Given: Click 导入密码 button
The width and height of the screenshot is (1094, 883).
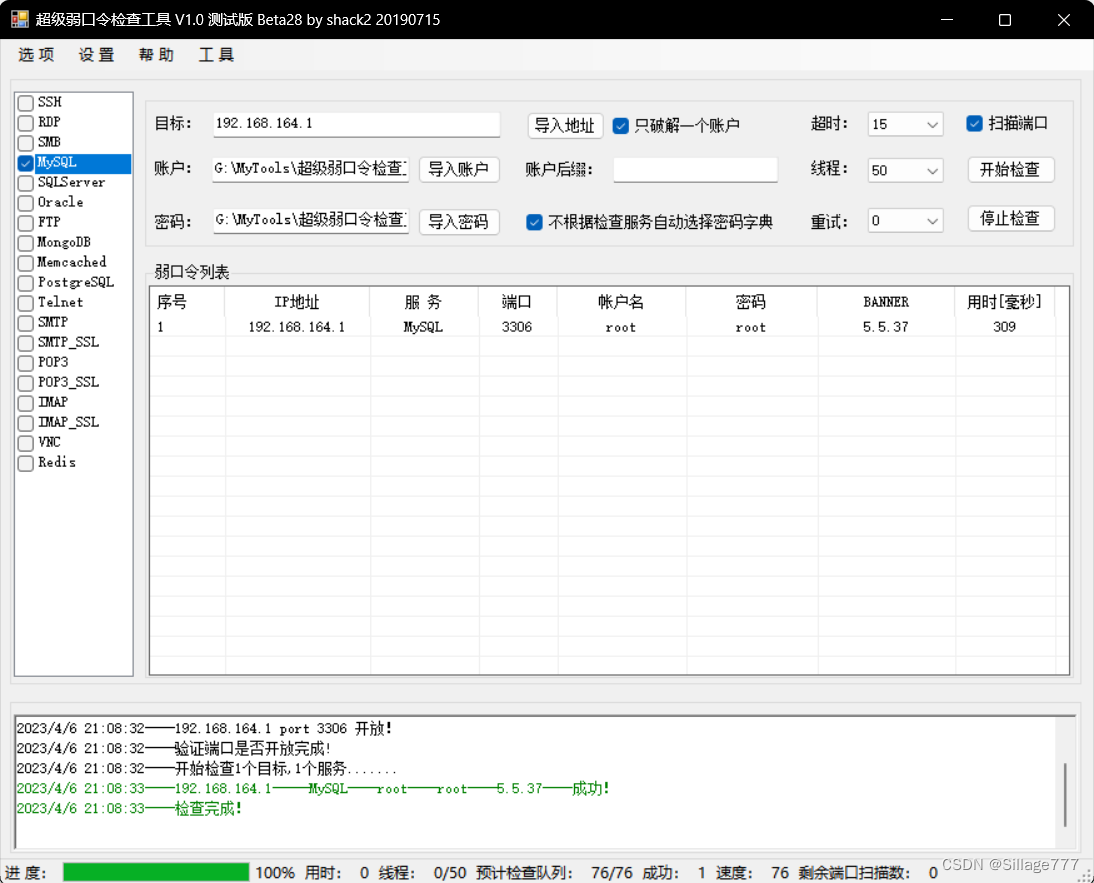Looking at the screenshot, I should pyautogui.click(x=459, y=222).
